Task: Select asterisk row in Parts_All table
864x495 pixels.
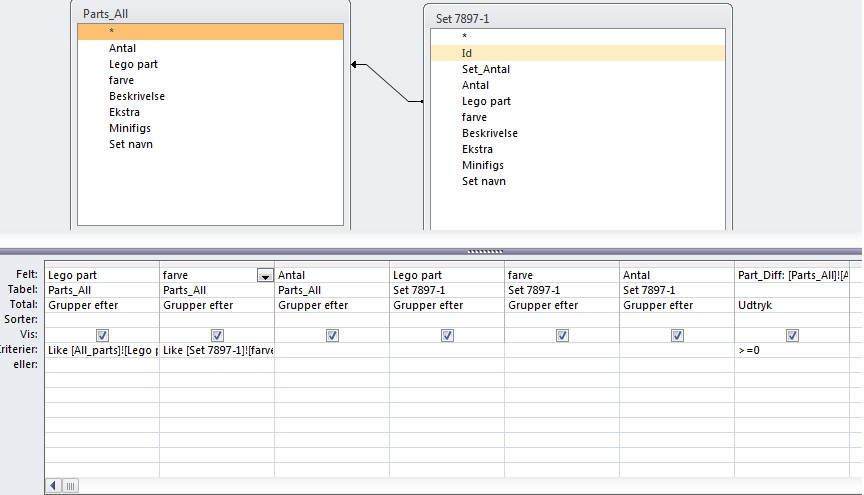Action: pos(210,32)
